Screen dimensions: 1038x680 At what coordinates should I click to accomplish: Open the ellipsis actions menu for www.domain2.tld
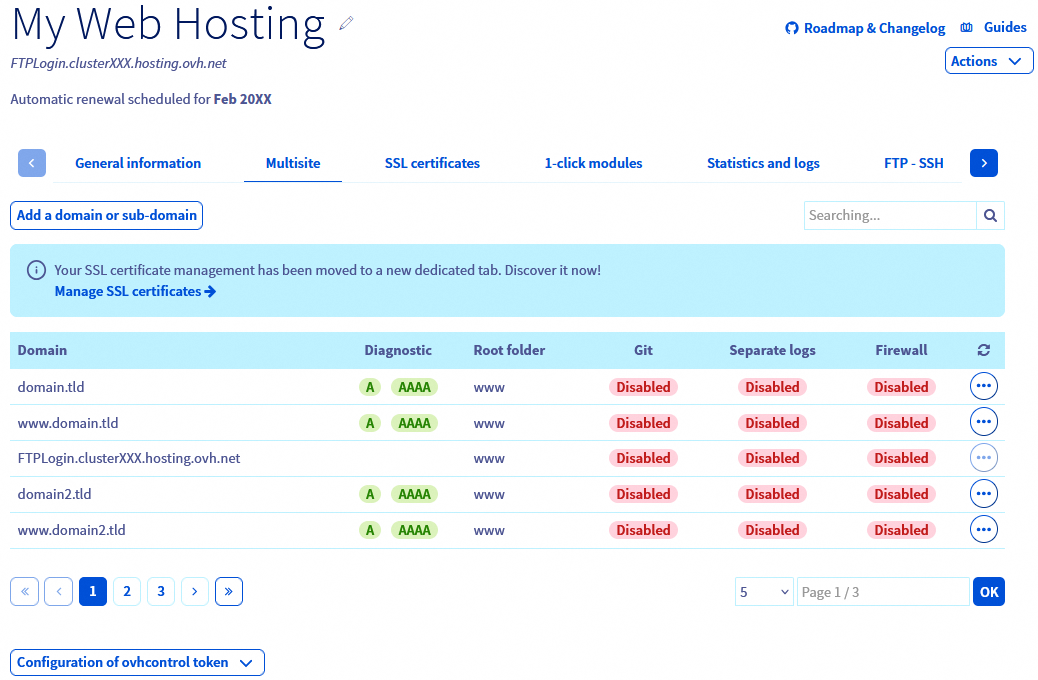[x=983, y=529]
